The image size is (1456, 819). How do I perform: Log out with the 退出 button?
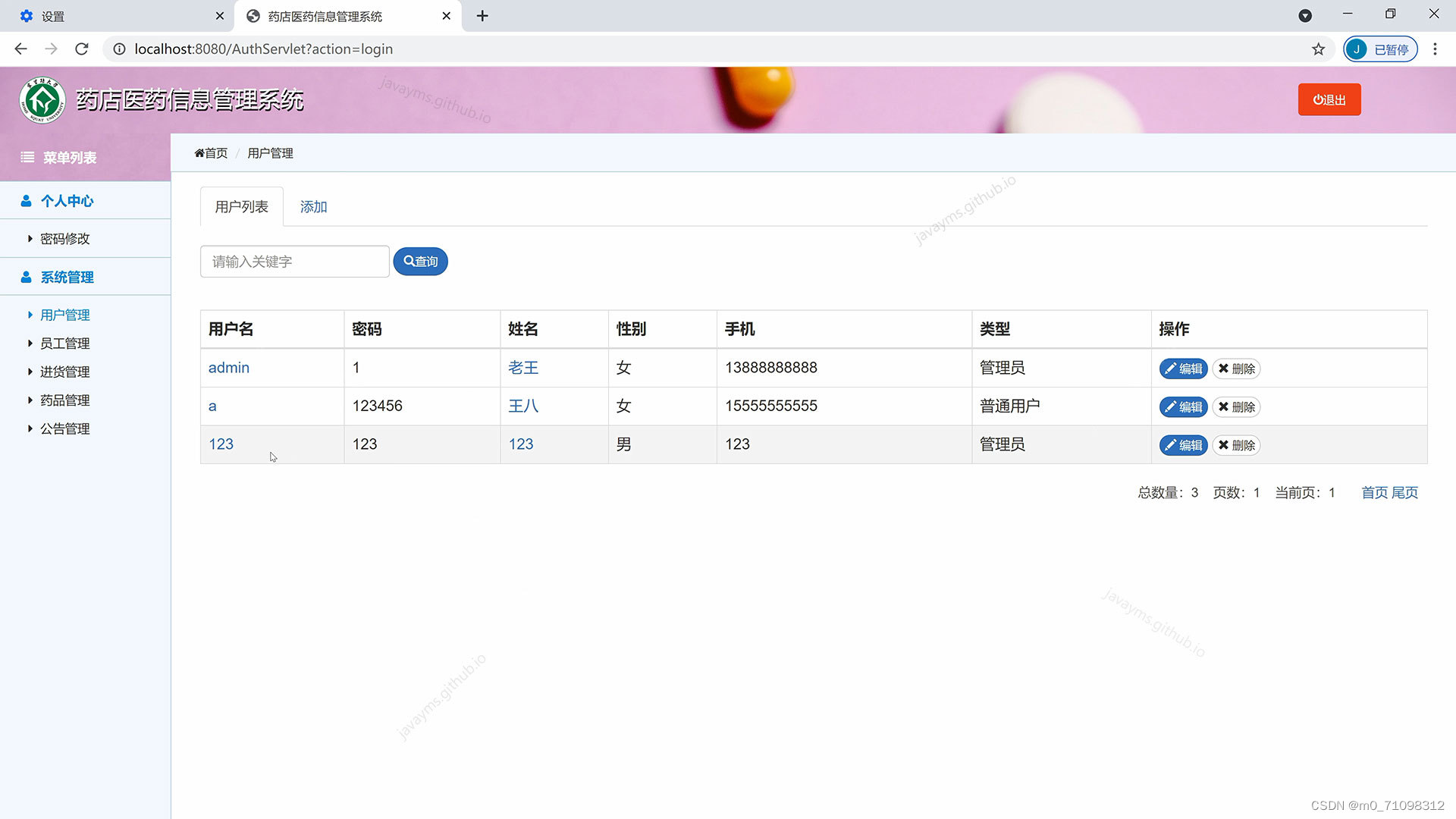point(1329,99)
